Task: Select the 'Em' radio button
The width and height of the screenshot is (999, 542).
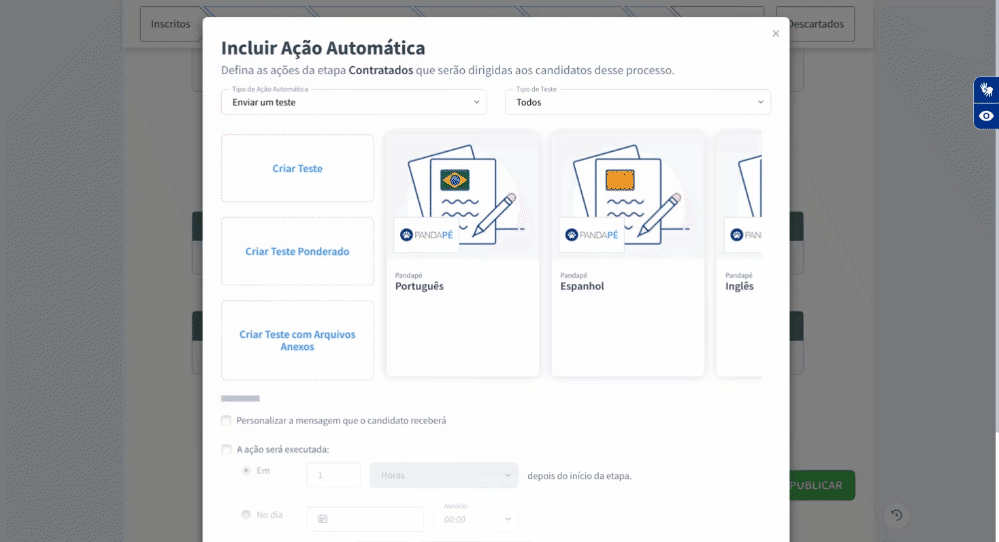Action: 246,470
